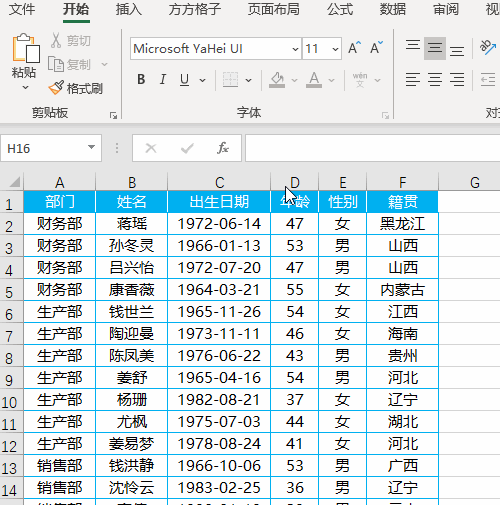This screenshot has height=505, width=500.
Task: Click the formula bar input area
Action: tap(373, 148)
